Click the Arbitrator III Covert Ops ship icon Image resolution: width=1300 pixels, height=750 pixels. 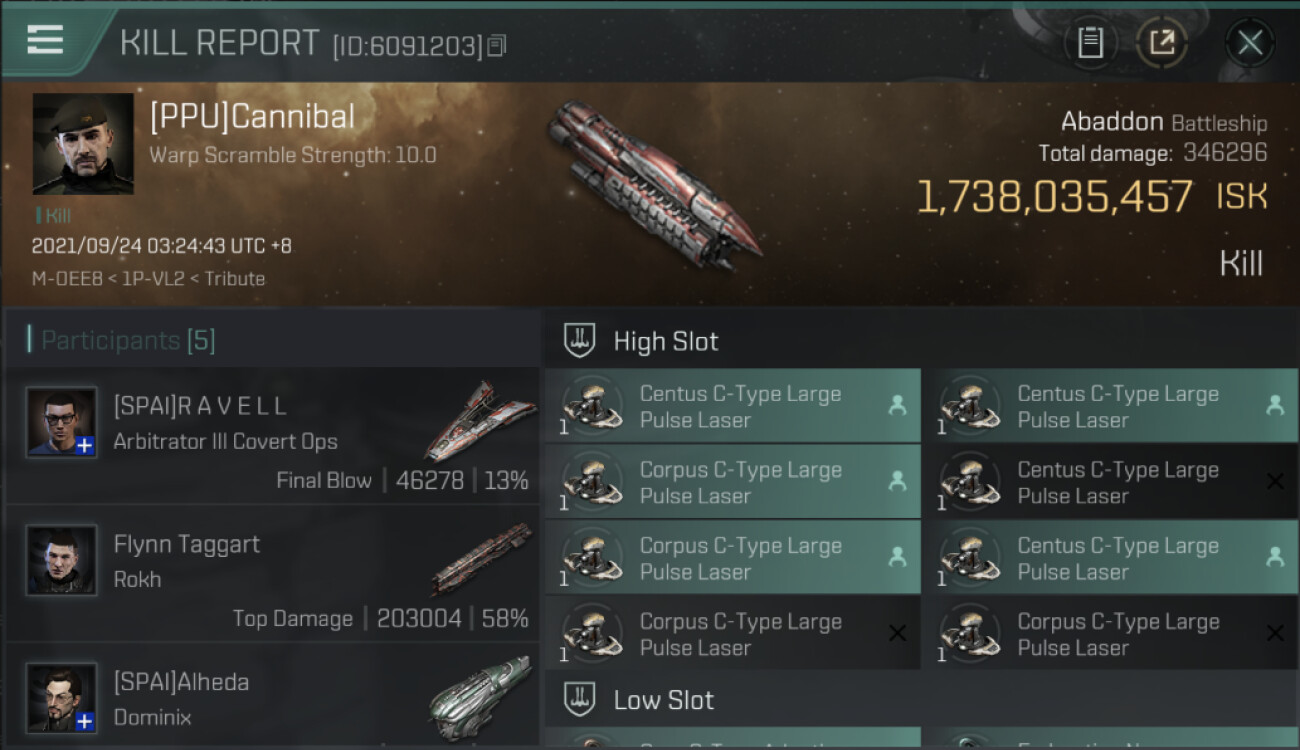[480, 420]
